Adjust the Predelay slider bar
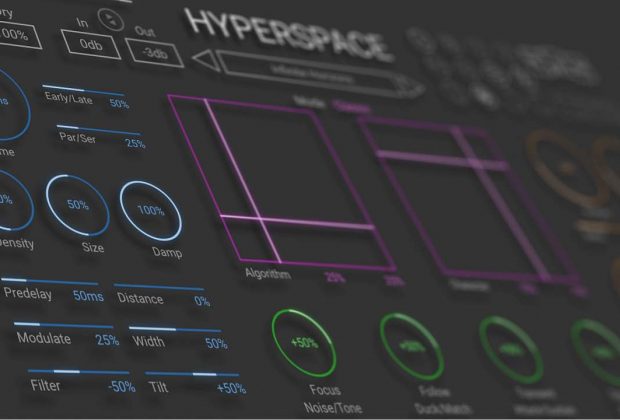This screenshot has height=420, width=620. (x=49, y=281)
